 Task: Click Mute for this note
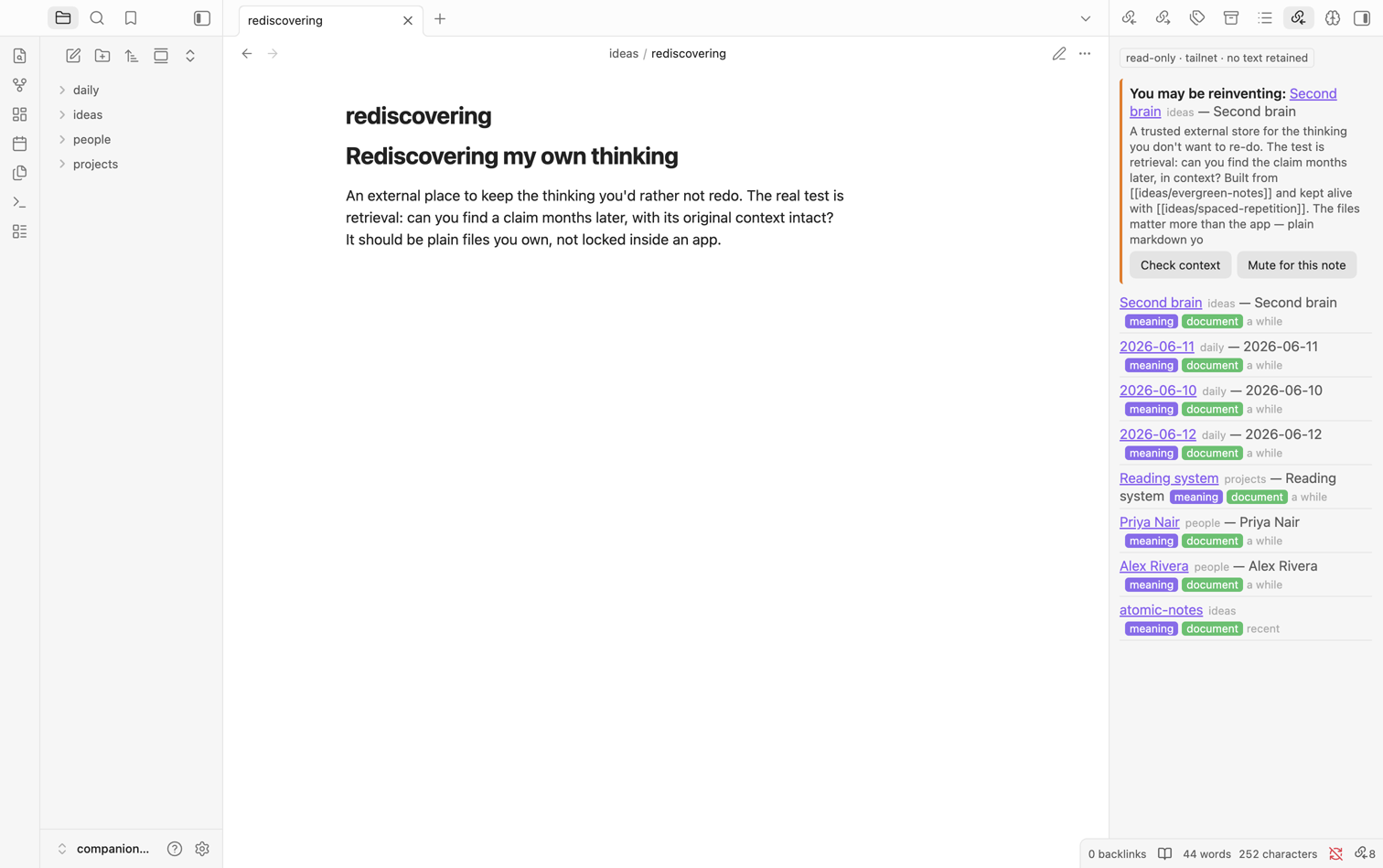click(1296, 265)
